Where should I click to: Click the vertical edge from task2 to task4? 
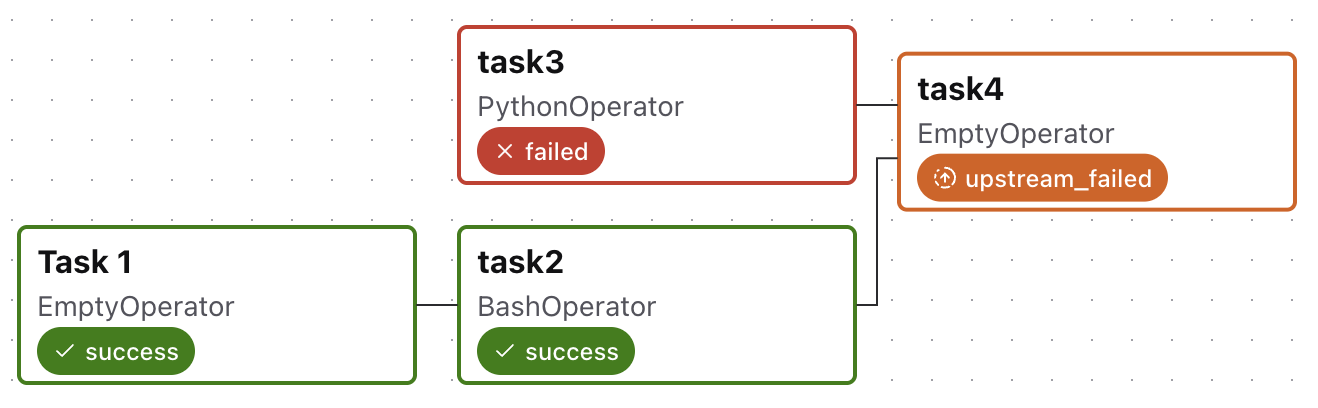pyautogui.click(x=877, y=230)
